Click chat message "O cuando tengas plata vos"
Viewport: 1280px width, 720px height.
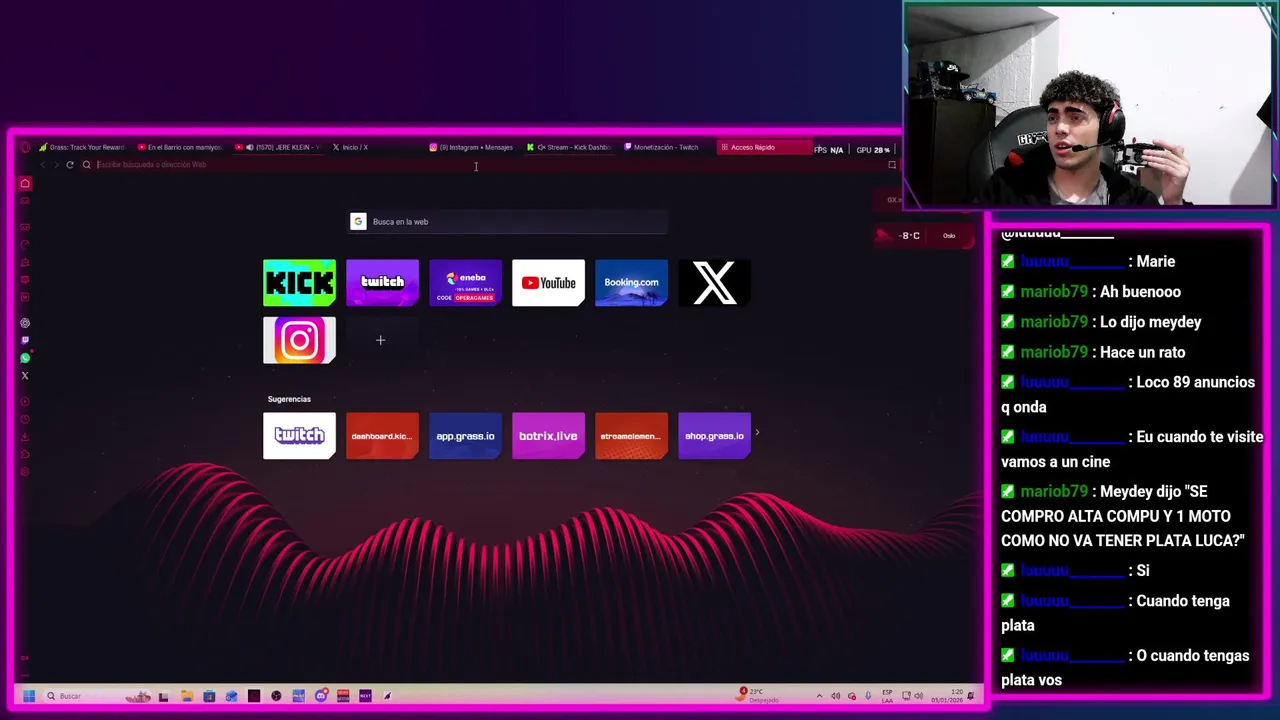click(1126, 667)
